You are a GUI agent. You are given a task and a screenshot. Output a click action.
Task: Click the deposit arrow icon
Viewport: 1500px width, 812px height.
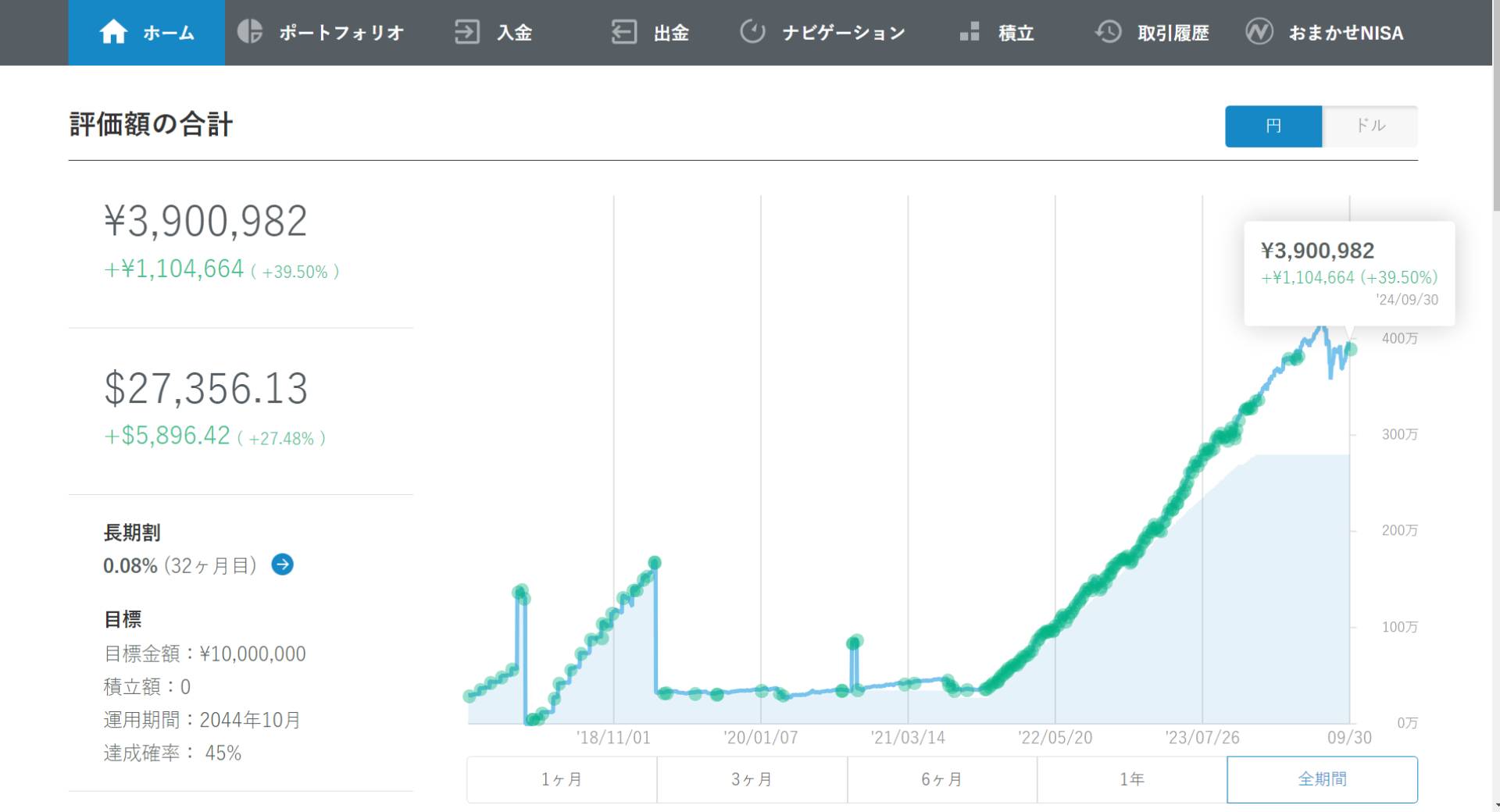pos(467,32)
